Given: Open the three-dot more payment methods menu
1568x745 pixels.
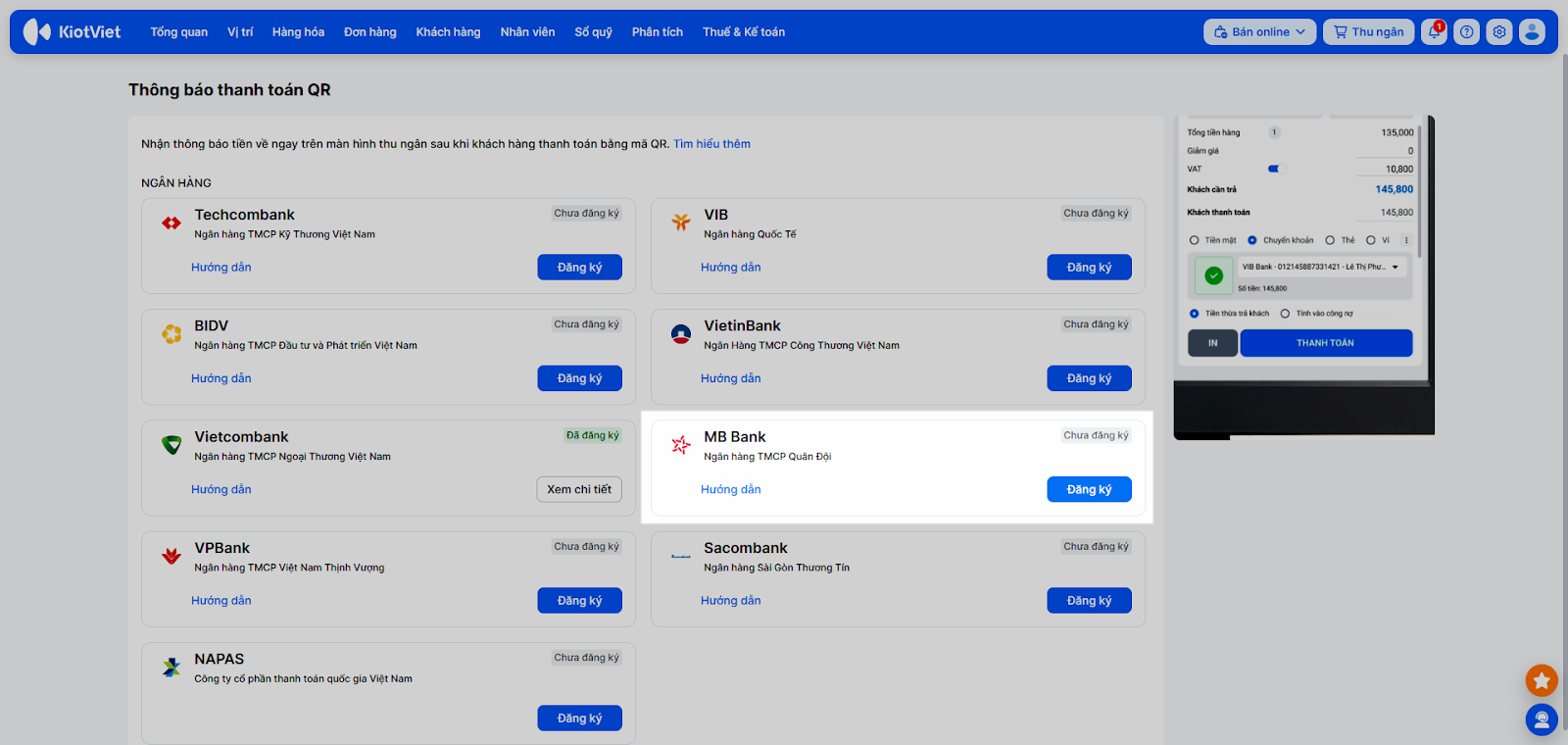Looking at the screenshot, I should tap(1406, 240).
